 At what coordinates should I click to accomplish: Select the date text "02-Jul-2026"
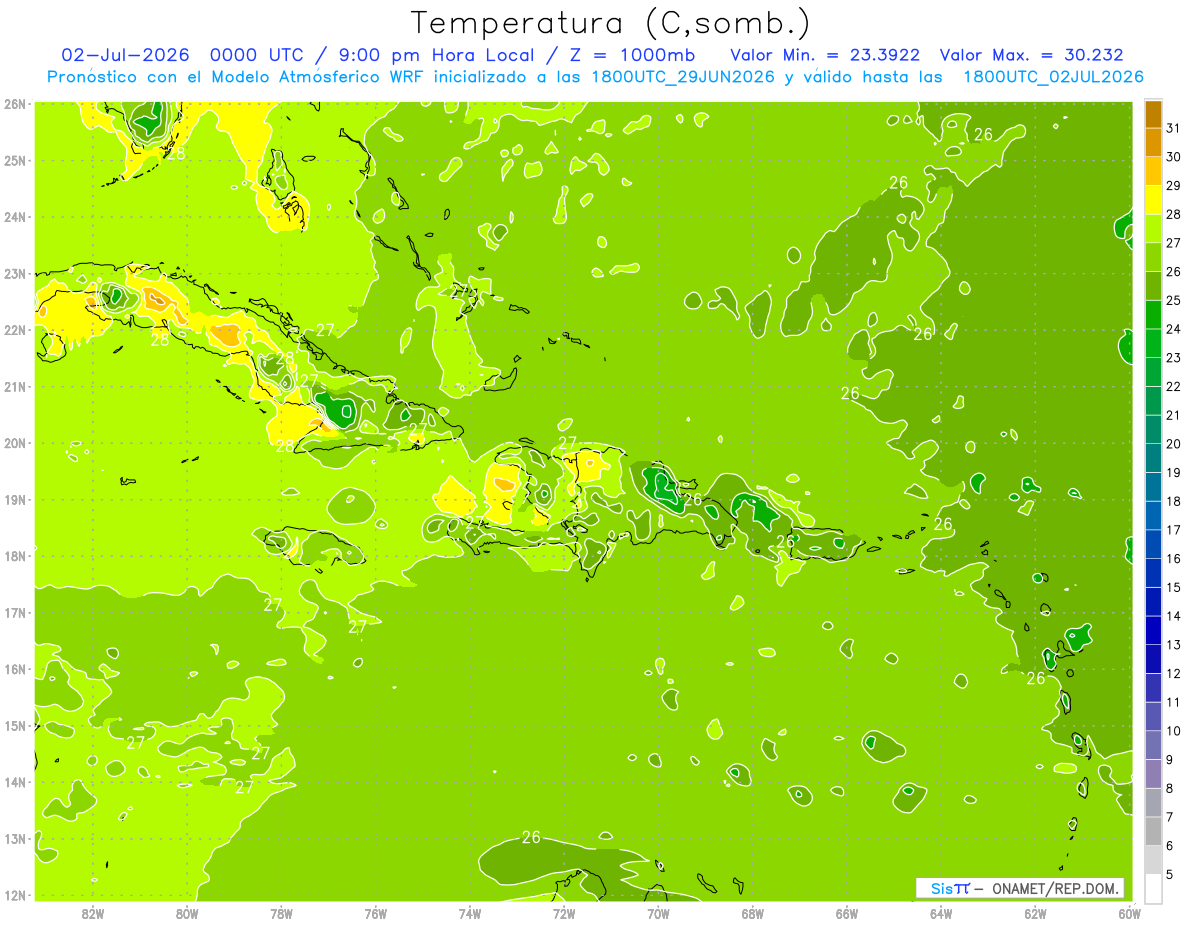[126, 55]
